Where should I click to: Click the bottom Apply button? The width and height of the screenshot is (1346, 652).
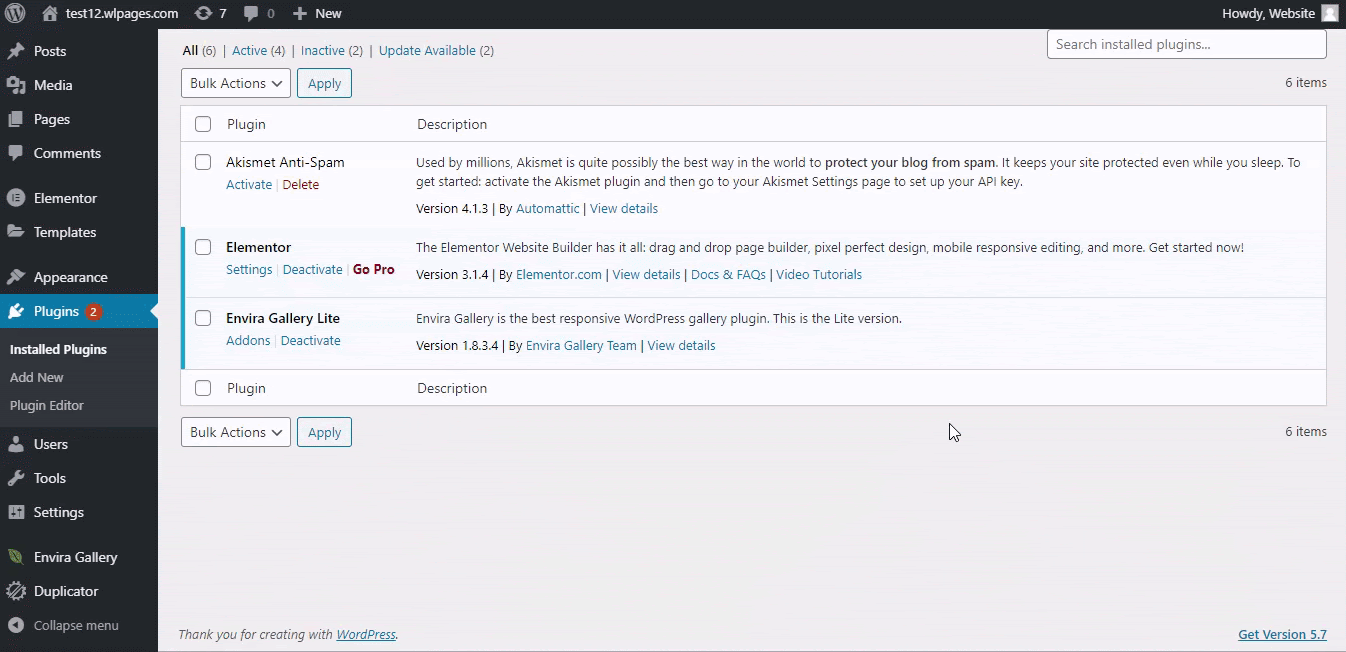[324, 432]
